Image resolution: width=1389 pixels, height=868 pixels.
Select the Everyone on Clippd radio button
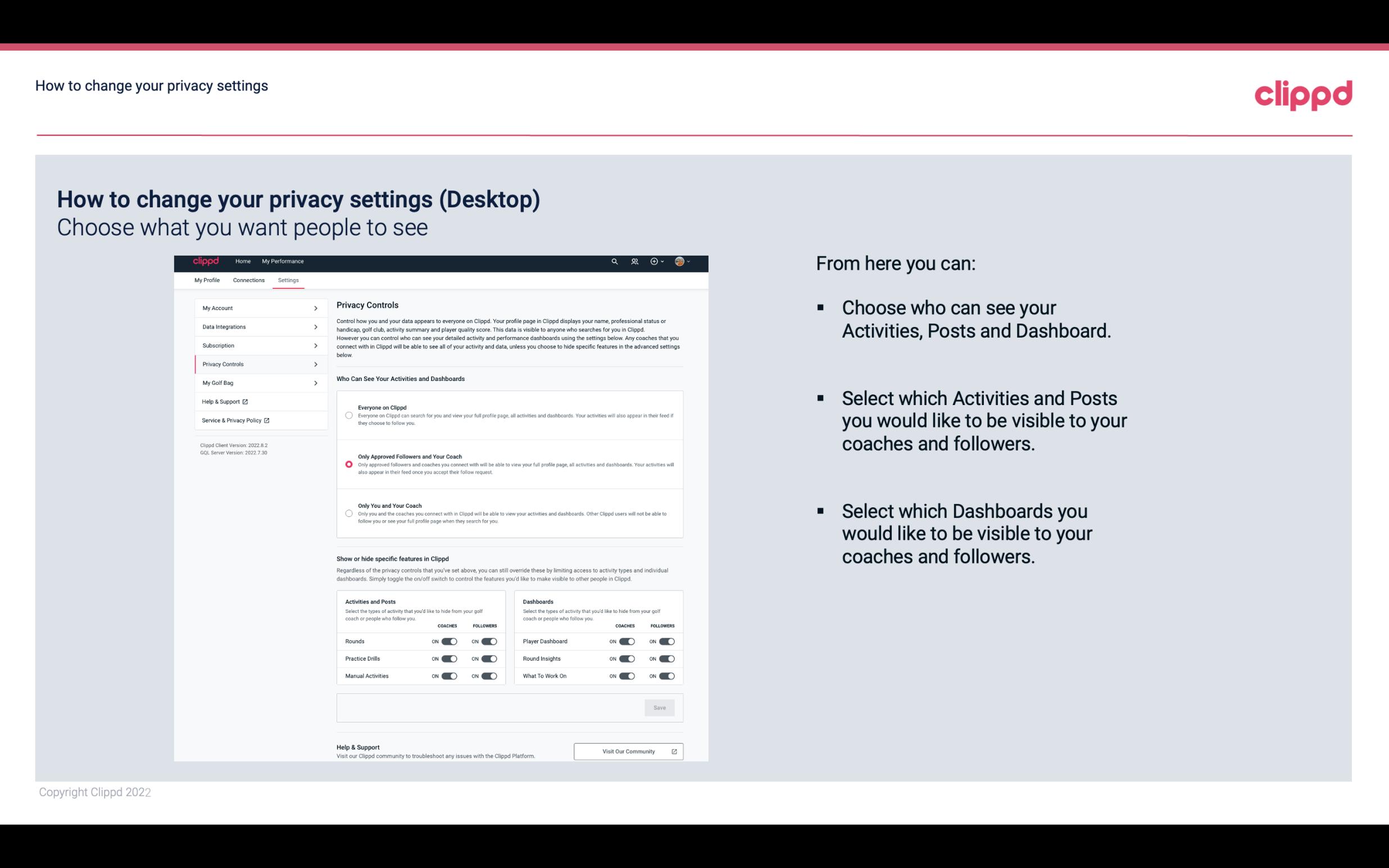pyautogui.click(x=348, y=415)
